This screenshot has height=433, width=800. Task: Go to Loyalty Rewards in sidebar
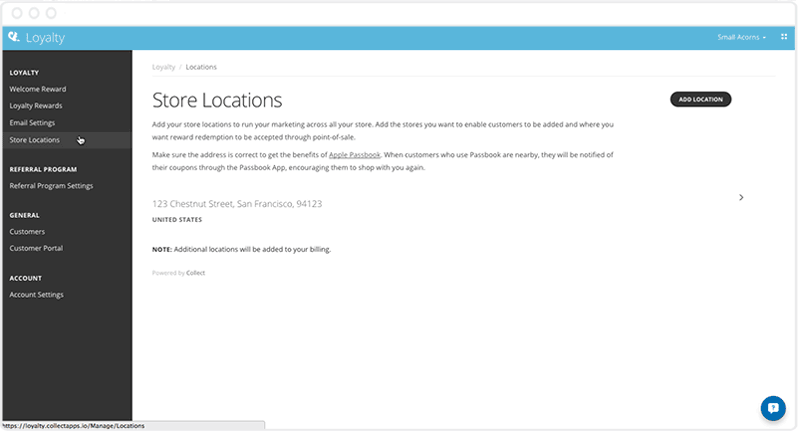[36, 106]
